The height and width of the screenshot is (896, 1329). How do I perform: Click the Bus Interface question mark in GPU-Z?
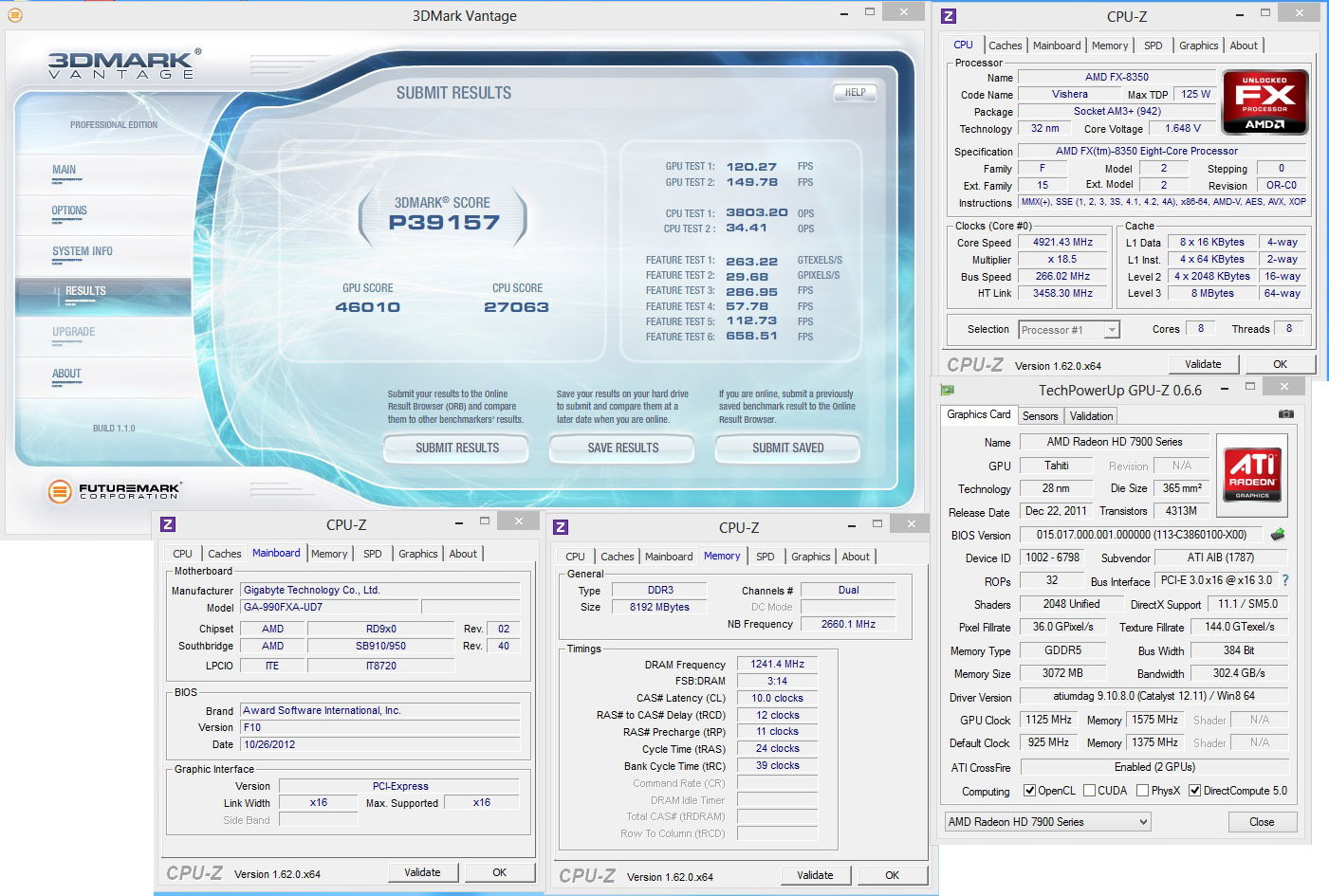(x=1285, y=580)
